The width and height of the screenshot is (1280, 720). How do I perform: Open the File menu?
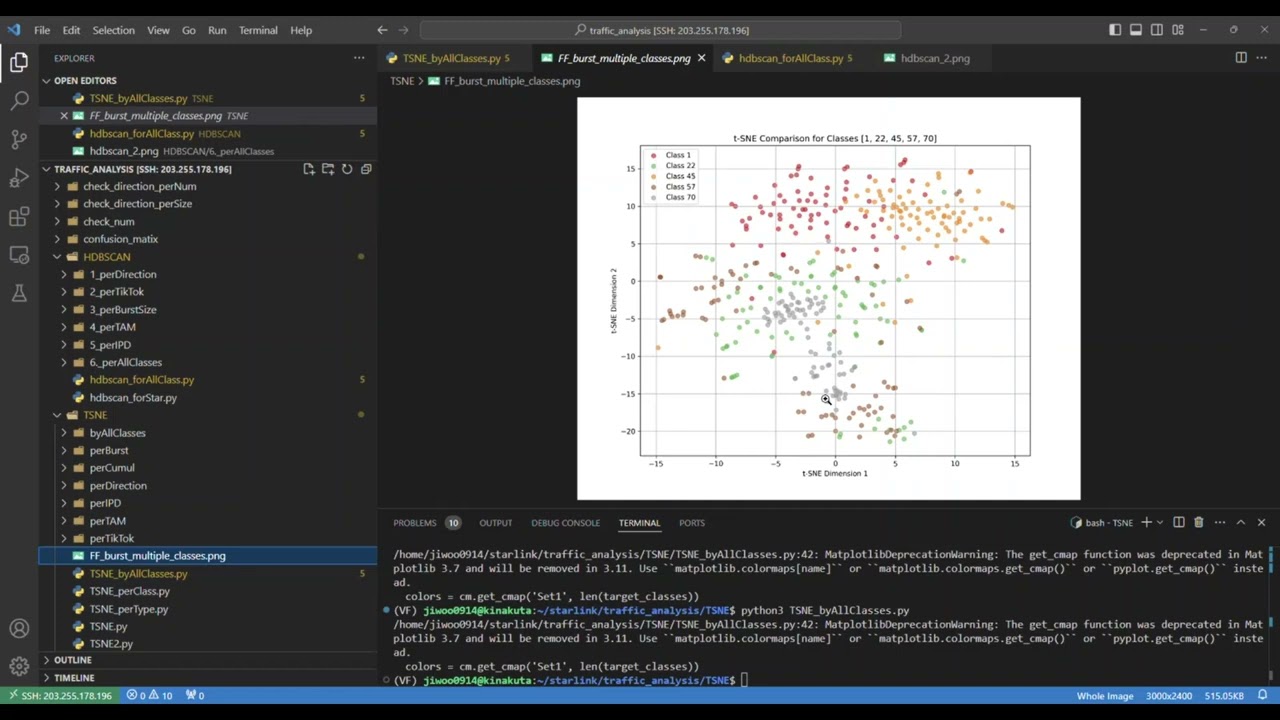click(42, 30)
